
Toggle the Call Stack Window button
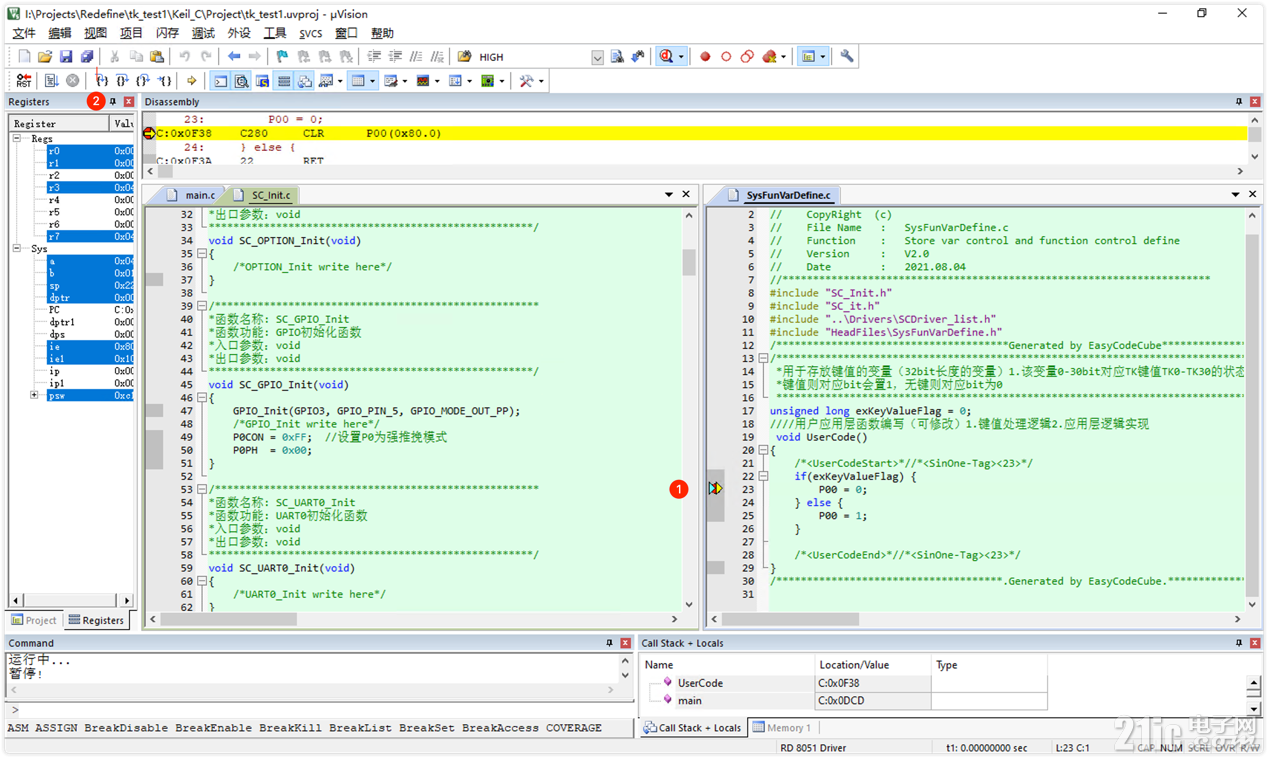click(304, 81)
